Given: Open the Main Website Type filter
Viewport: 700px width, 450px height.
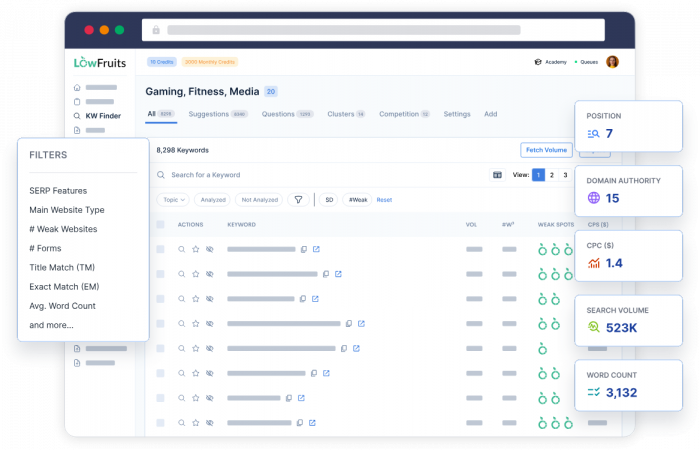Looking at the screenshot, I should click(x=67, y=210).
